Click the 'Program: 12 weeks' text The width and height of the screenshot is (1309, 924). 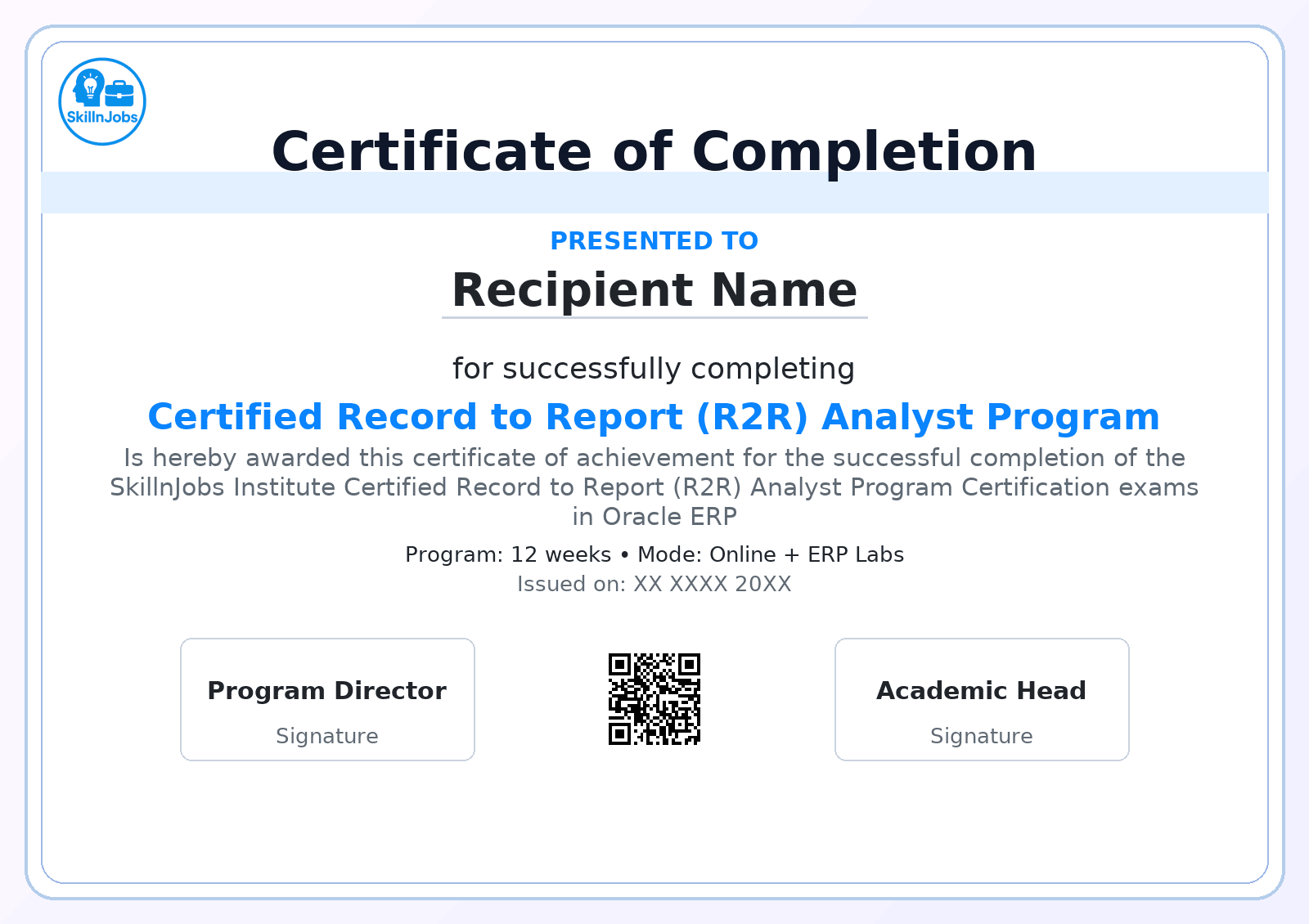tap(508, 554)
